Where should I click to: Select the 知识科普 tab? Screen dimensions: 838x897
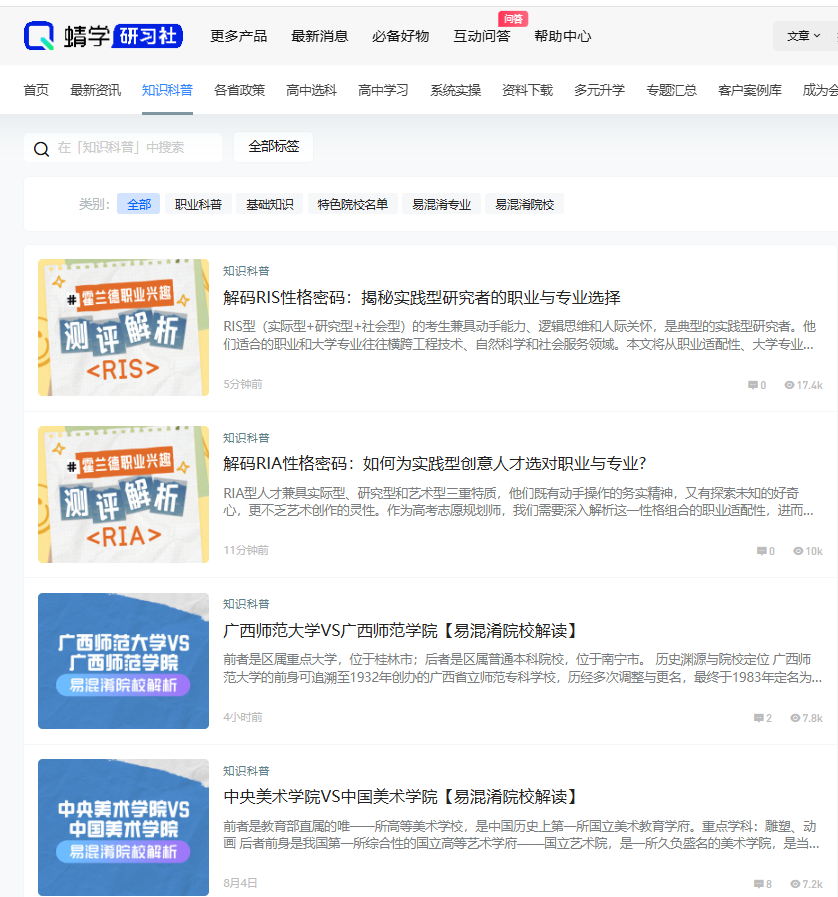coord(167,90)
